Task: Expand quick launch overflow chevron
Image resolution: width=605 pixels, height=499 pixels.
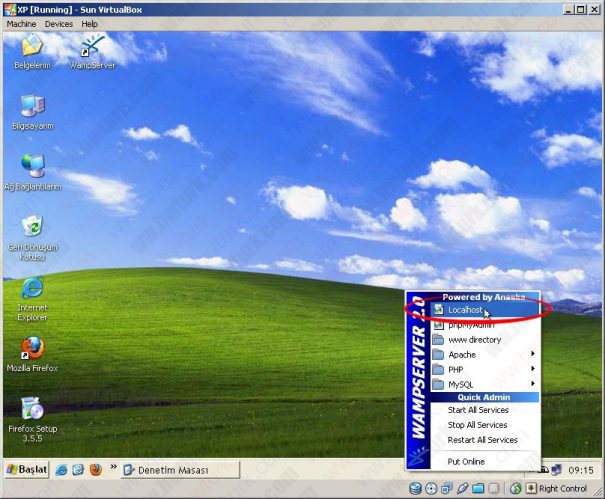Action: [x=113, y=467]
